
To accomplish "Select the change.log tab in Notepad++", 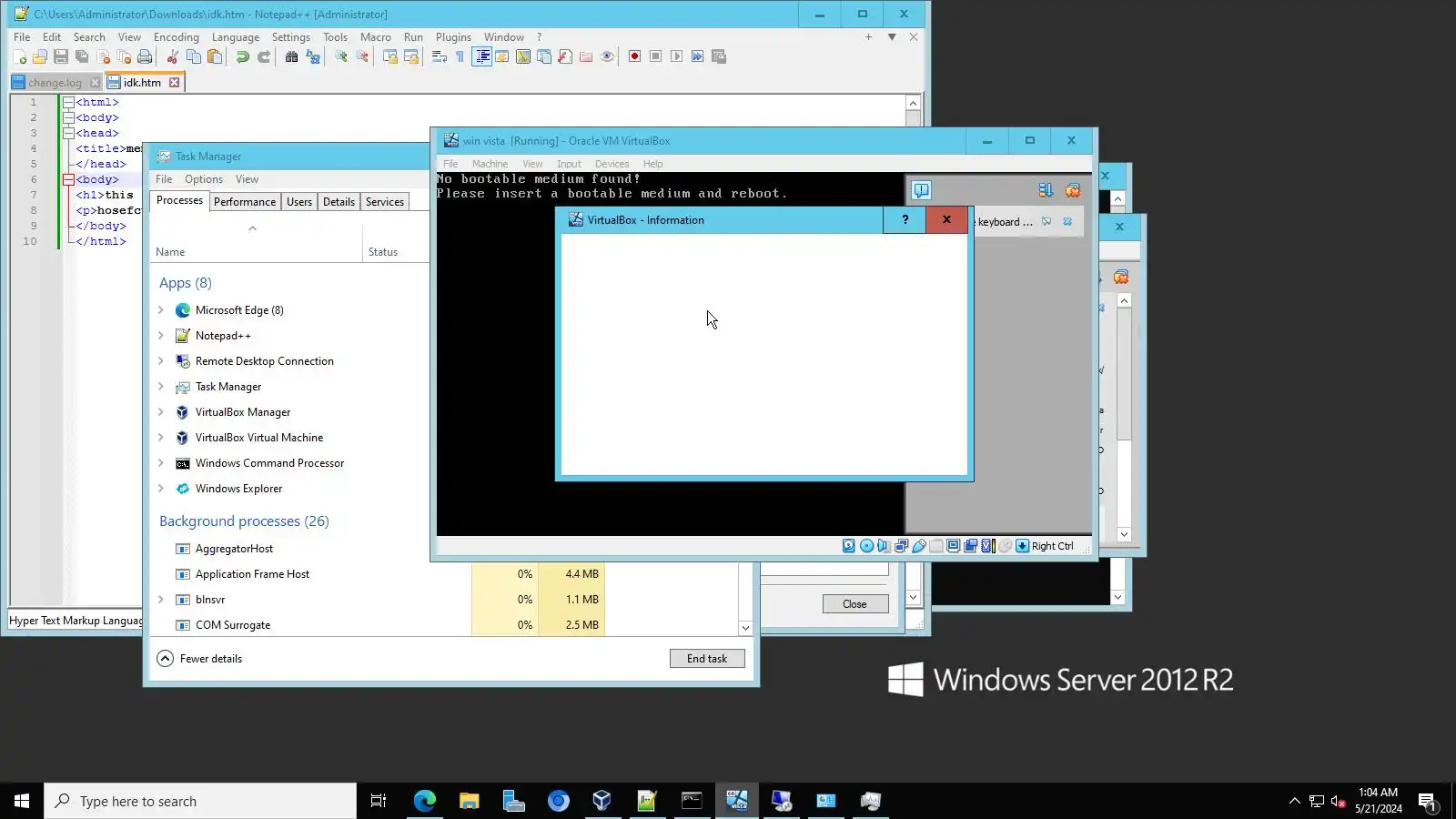I will coord(55,83).
